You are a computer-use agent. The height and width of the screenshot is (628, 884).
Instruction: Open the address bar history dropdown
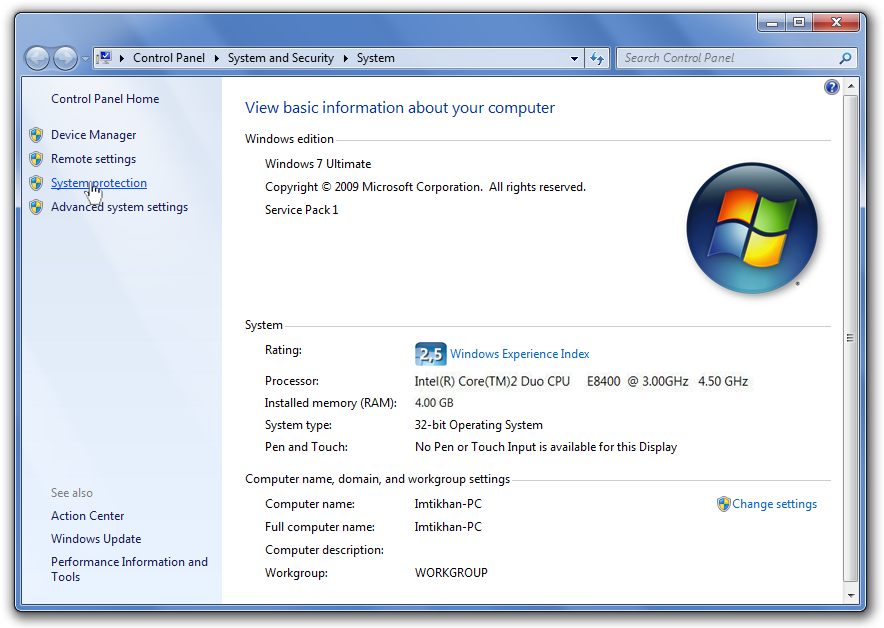click(x=574, y=58)
